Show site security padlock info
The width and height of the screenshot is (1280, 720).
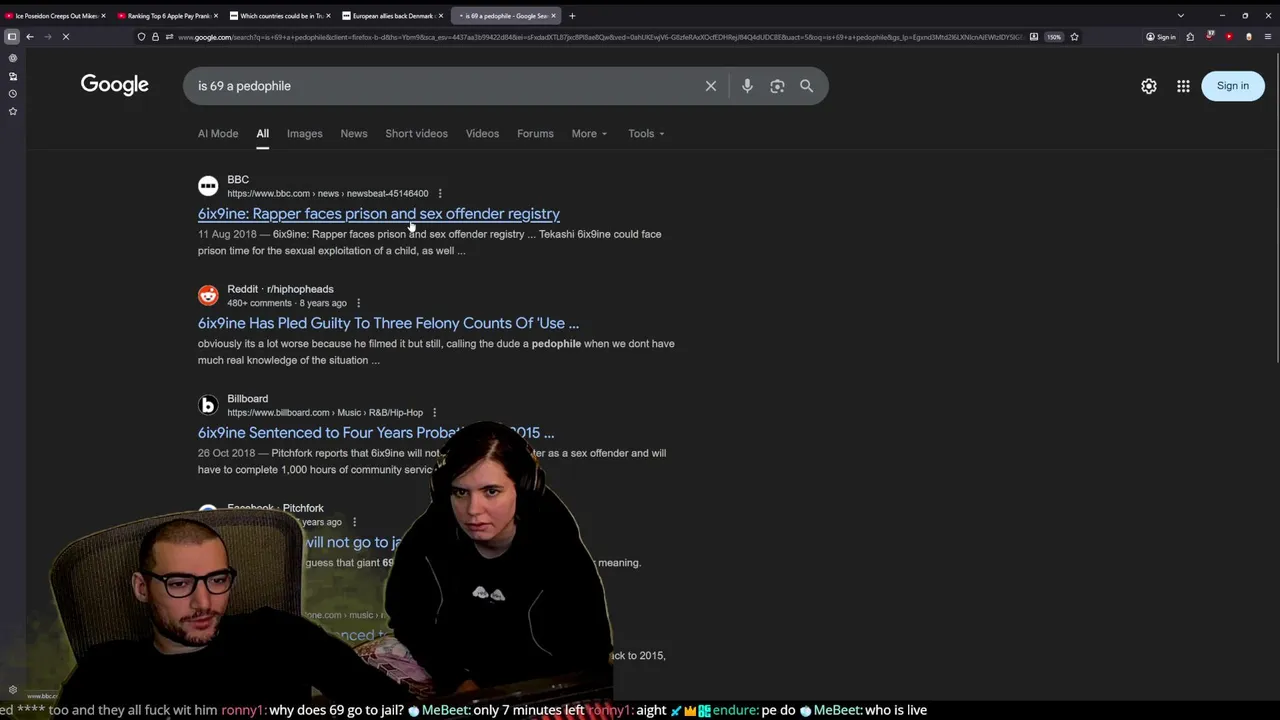click(155, 37)
